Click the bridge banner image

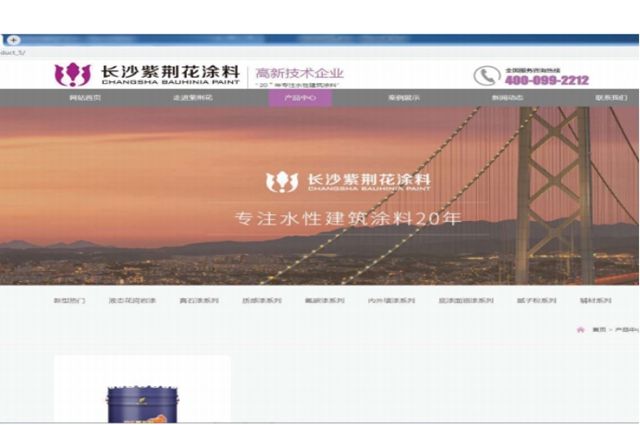(x=320, y=196)
